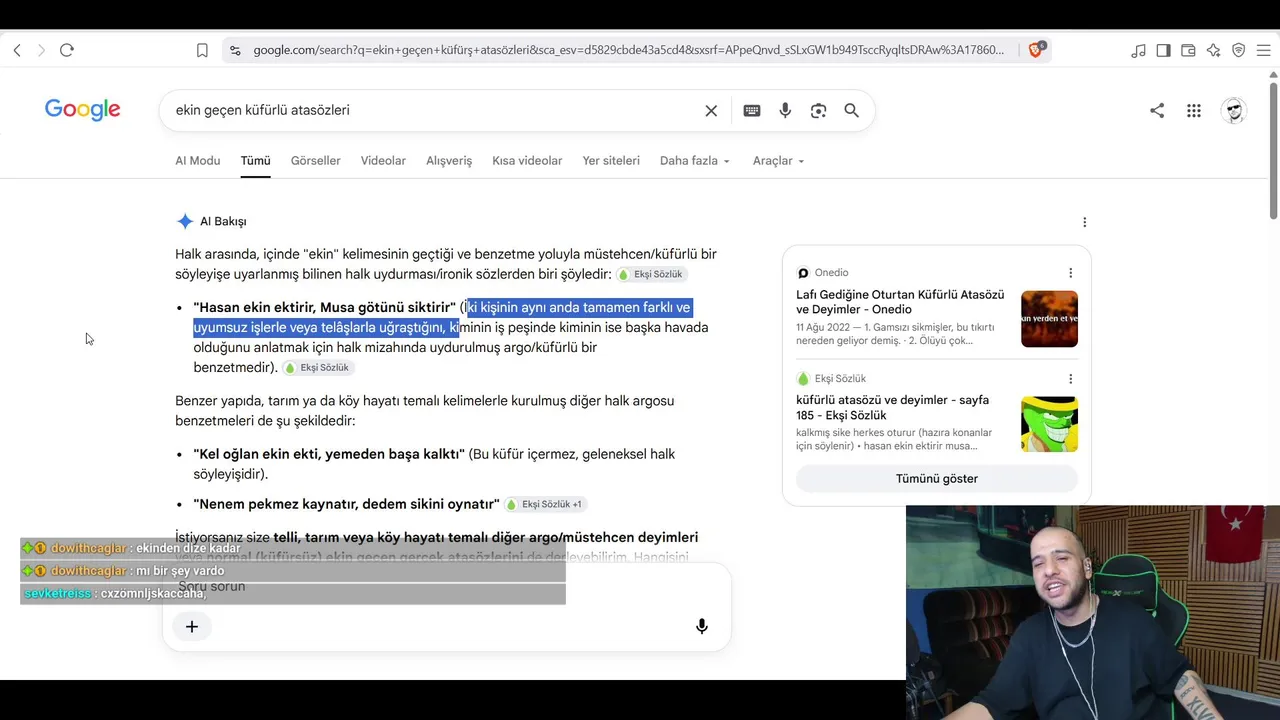1280x720 pixels.
Task: Click the AI Bakışı heading text
Action: (223, 222)
